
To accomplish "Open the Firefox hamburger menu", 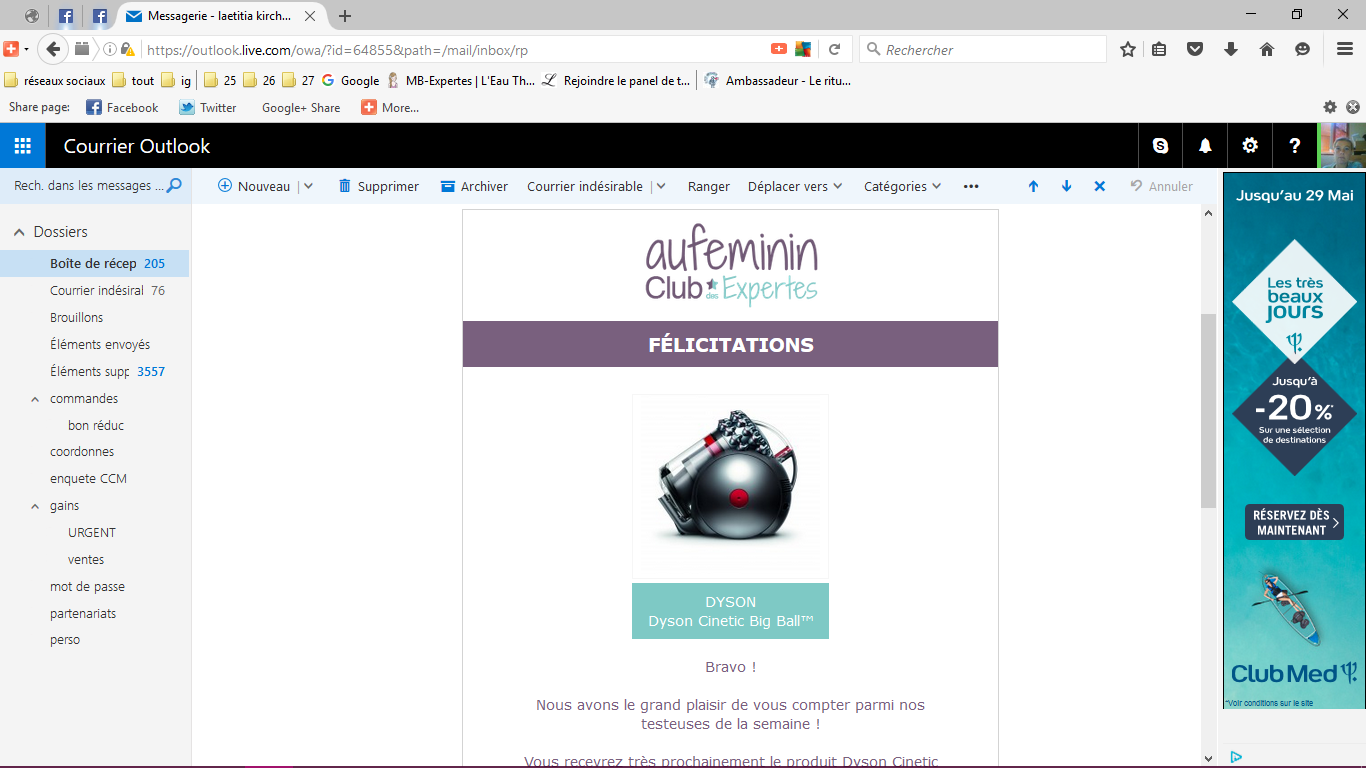I will (1345, 49).
